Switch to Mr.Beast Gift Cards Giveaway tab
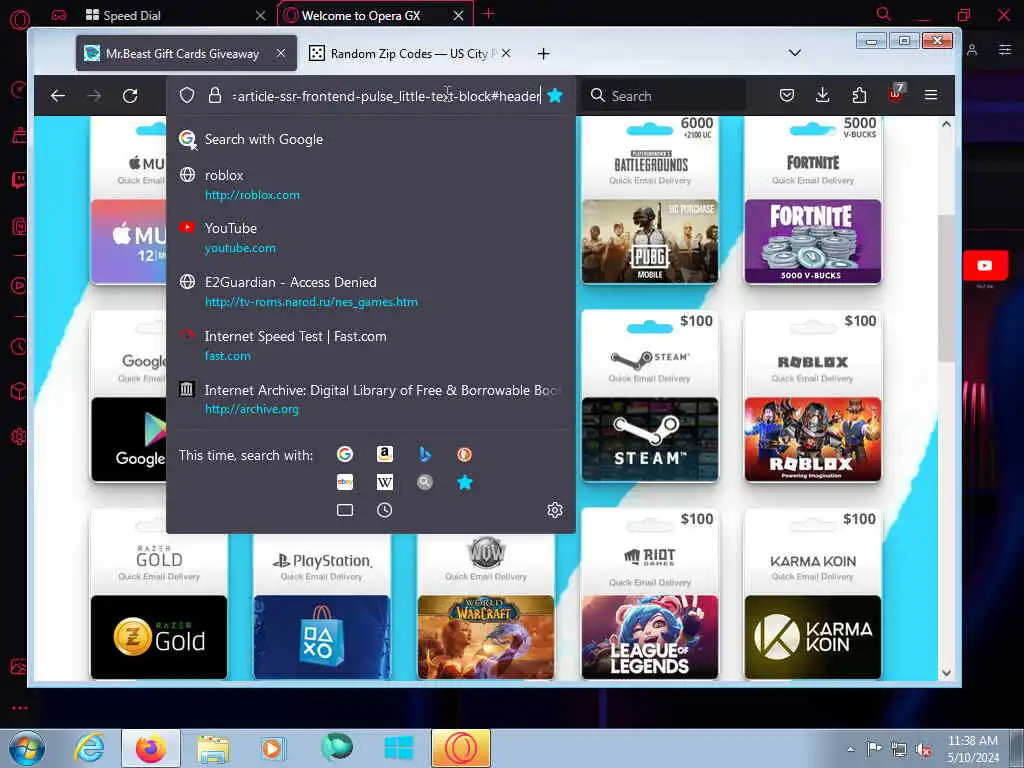 pos(186,54)
